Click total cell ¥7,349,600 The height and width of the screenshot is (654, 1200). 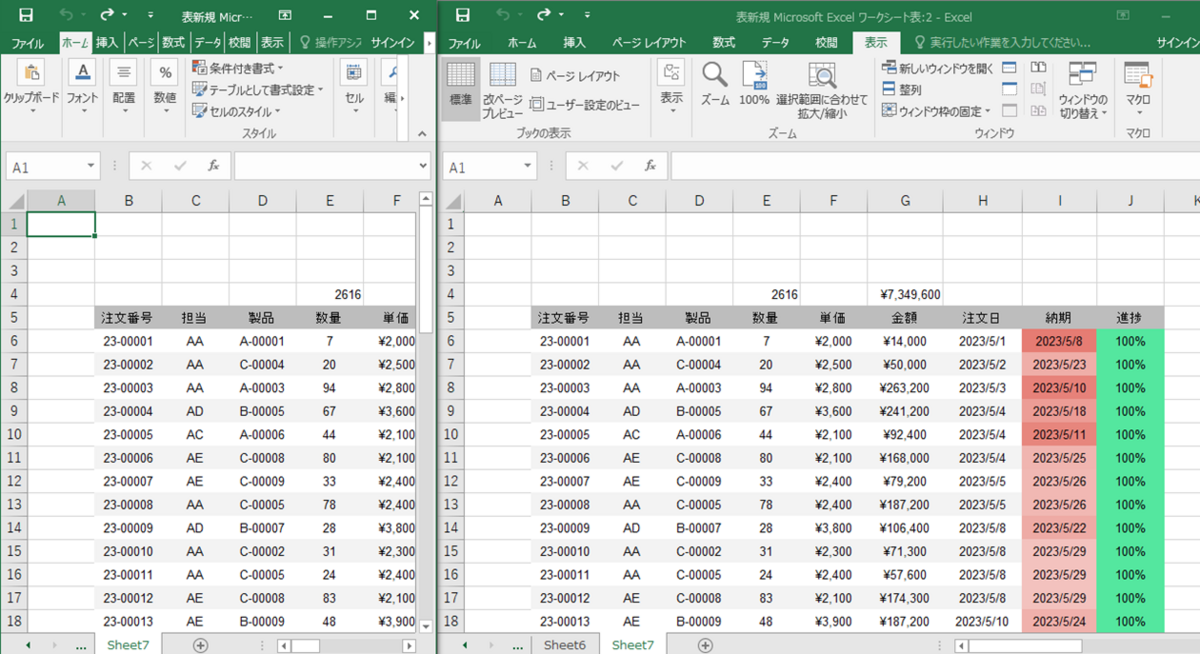(x=905, y=294)
